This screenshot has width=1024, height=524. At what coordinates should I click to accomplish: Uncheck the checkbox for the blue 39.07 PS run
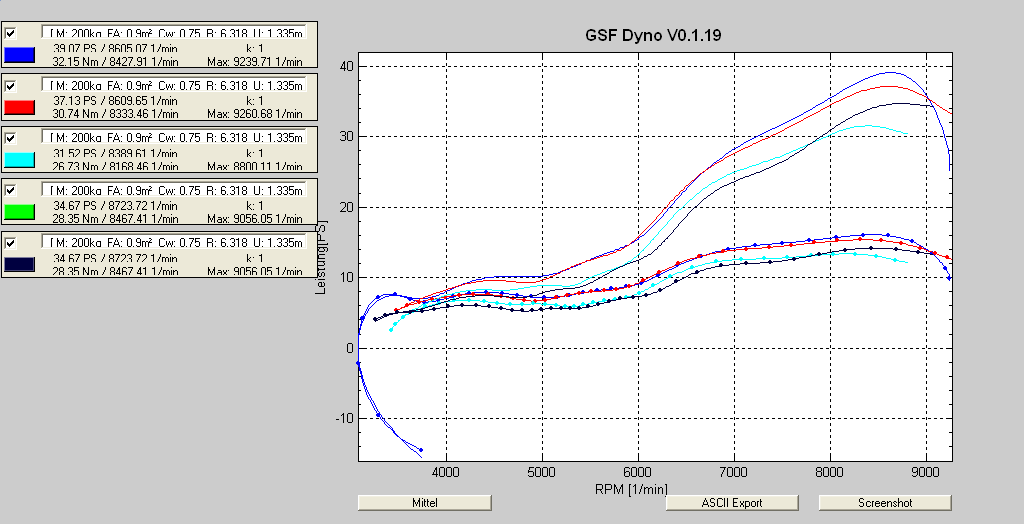11,33
